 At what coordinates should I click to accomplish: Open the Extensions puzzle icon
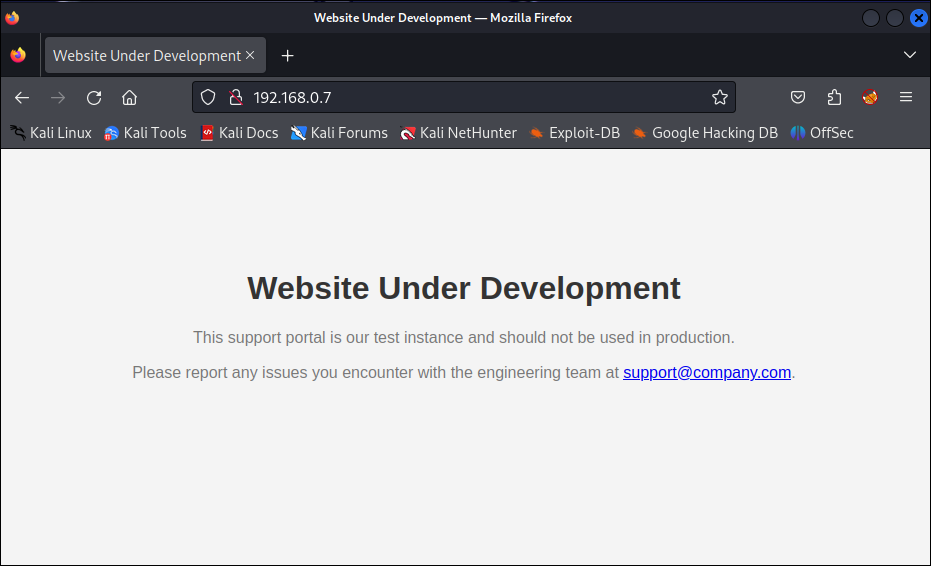[834, 97]
